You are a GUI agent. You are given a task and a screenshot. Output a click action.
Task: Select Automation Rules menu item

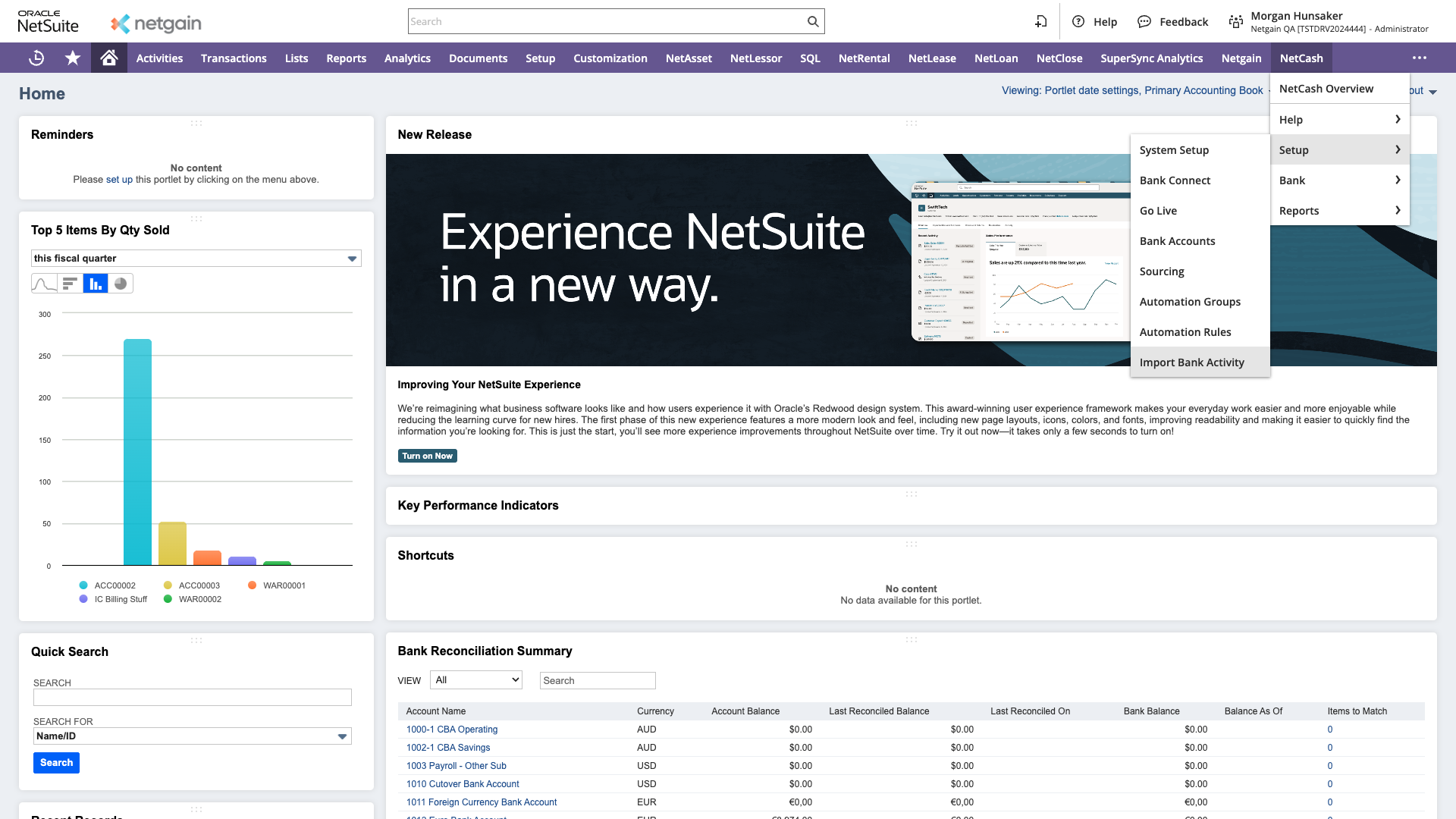[1200, 332]
